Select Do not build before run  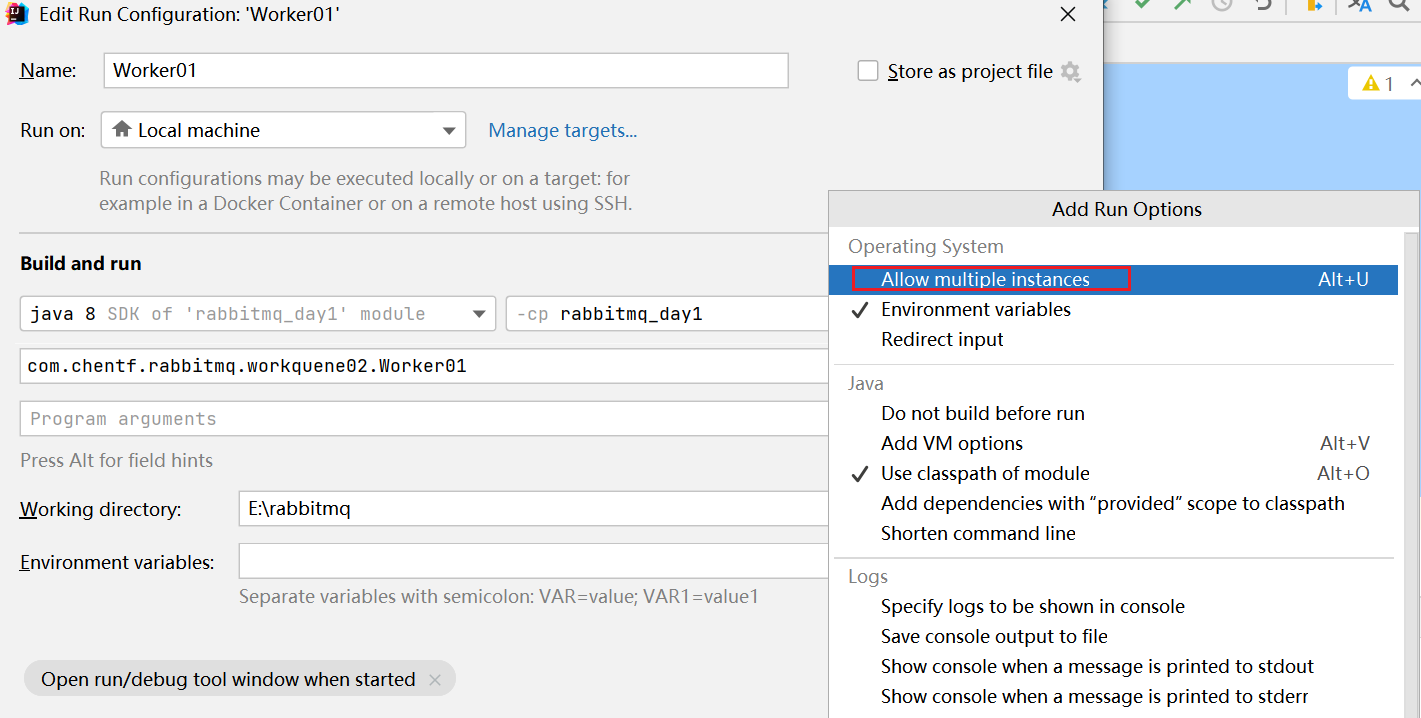(x=1113, y=413)
